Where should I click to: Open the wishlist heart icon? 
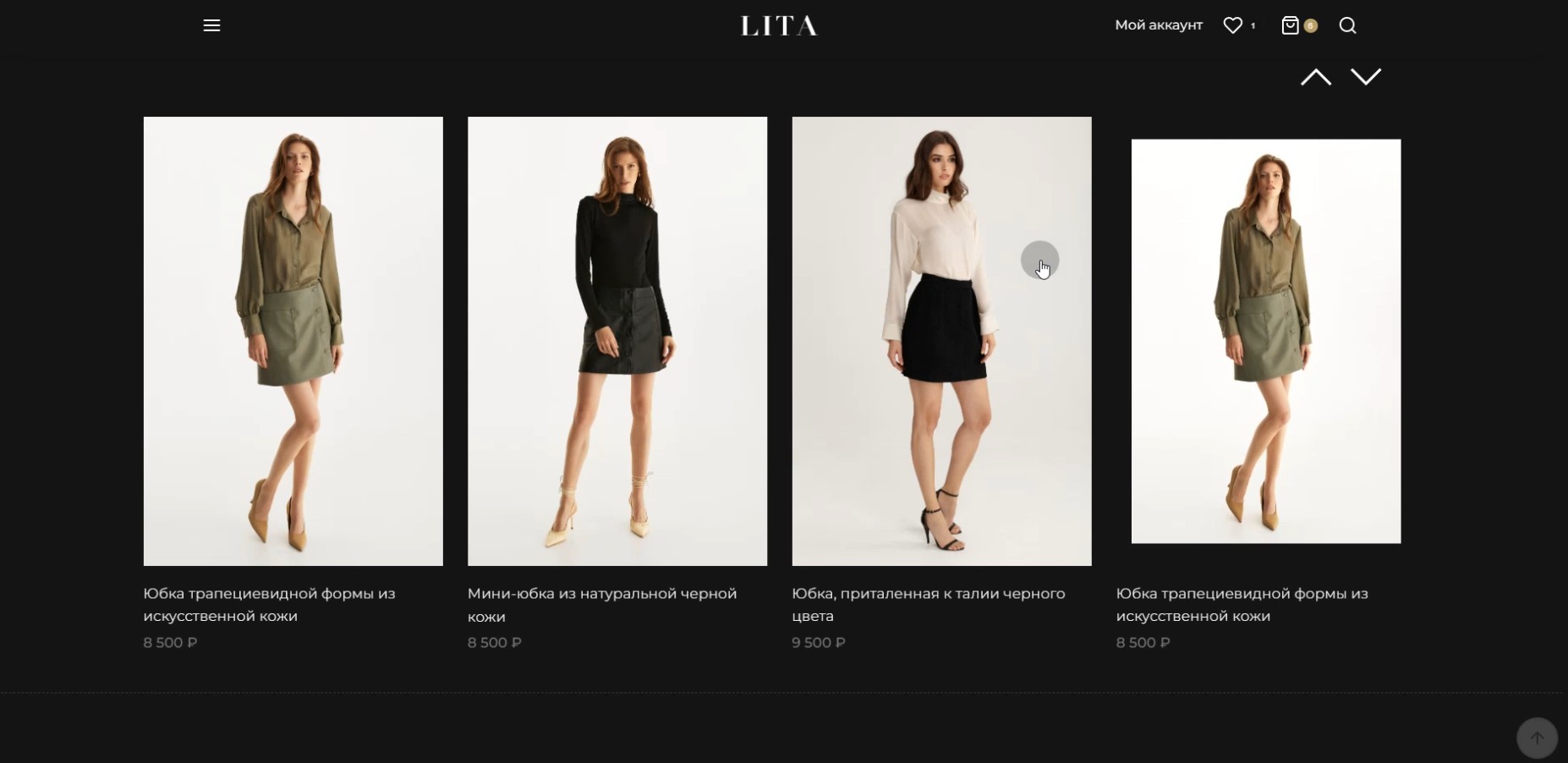pyautogui.click(x=1232, y=25)
